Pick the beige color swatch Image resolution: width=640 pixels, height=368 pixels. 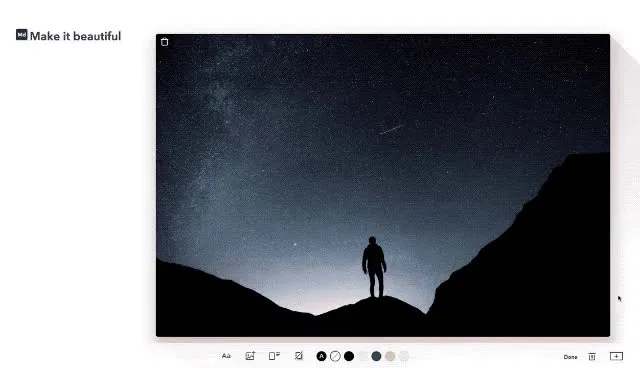click(390, 356)
